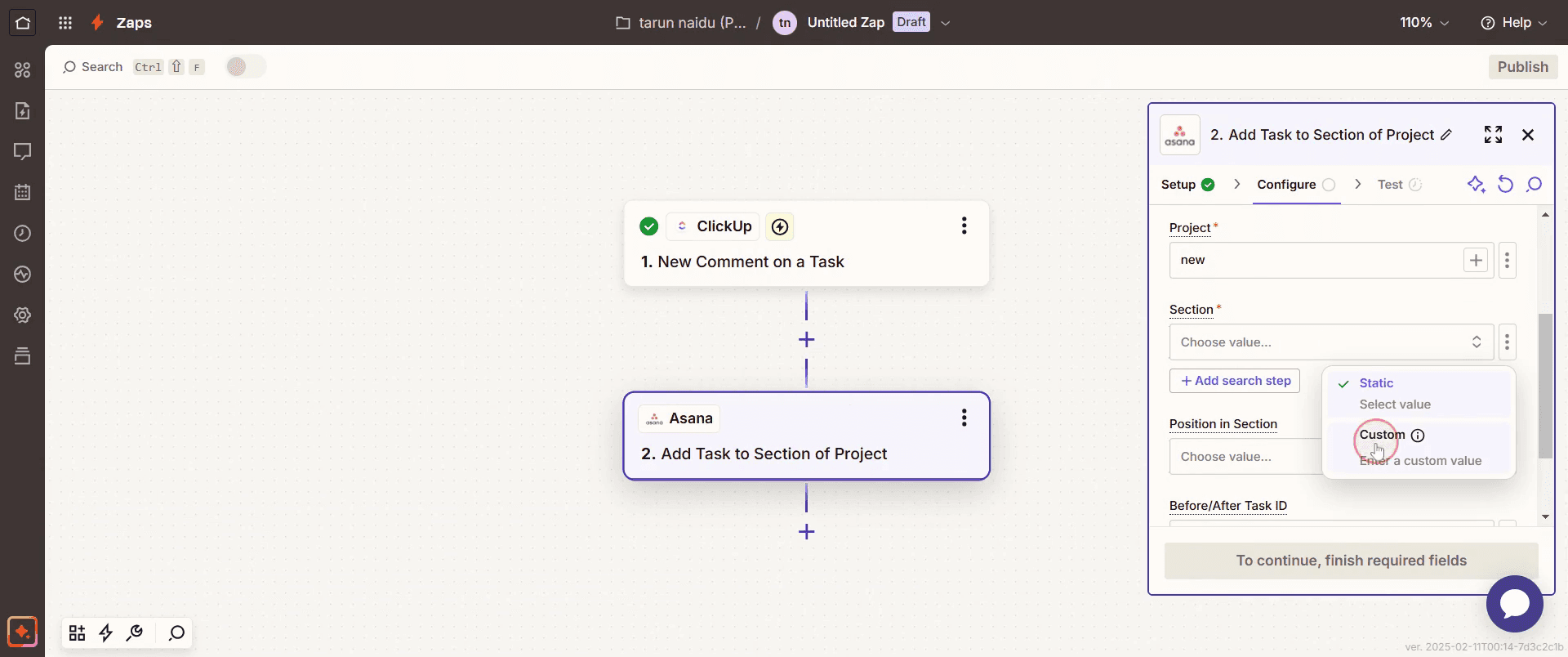1568x657 pixels.
Task: Open the settings gear in left sidebar
Action: point(23,315)
